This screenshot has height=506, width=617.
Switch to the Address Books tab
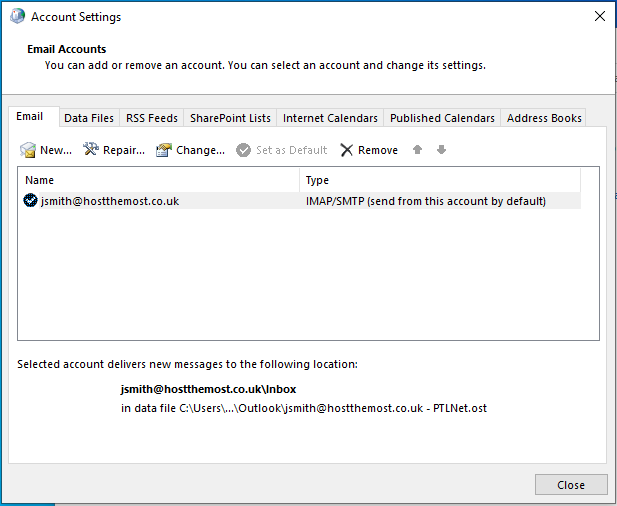(544, 118)
